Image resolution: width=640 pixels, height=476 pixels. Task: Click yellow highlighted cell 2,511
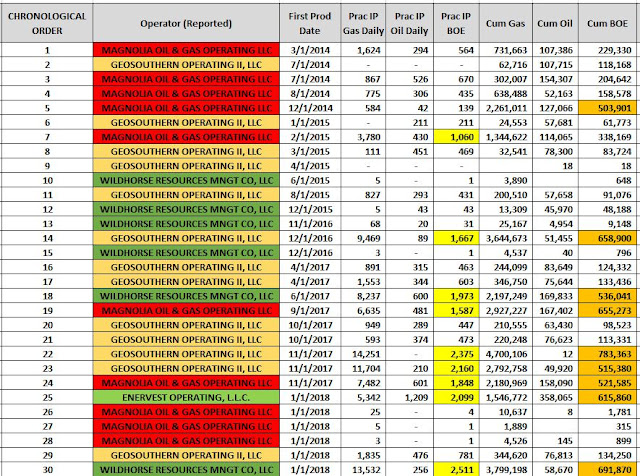(x=456, y=470)
